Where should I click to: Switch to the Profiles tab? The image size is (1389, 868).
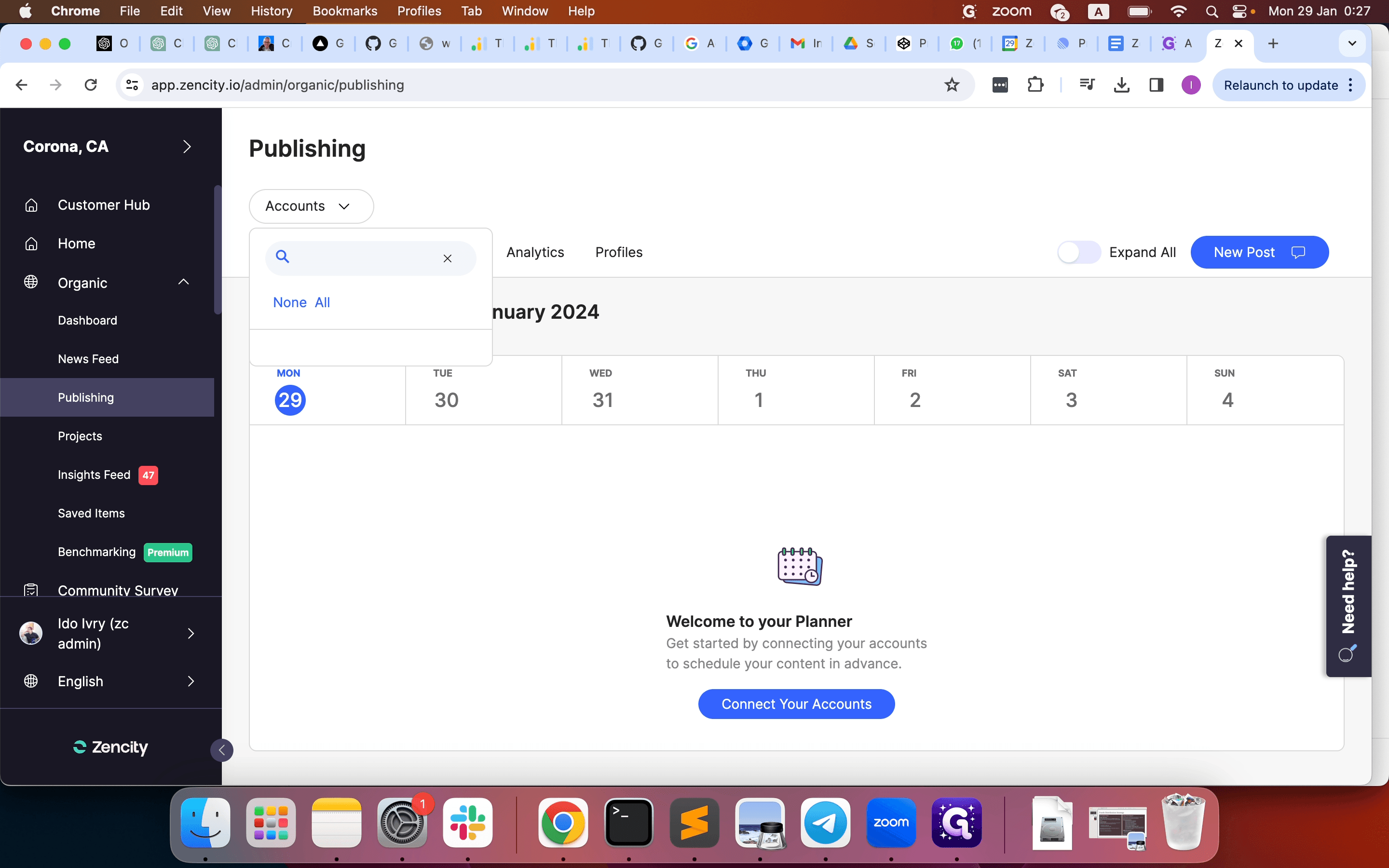[619, 252]
